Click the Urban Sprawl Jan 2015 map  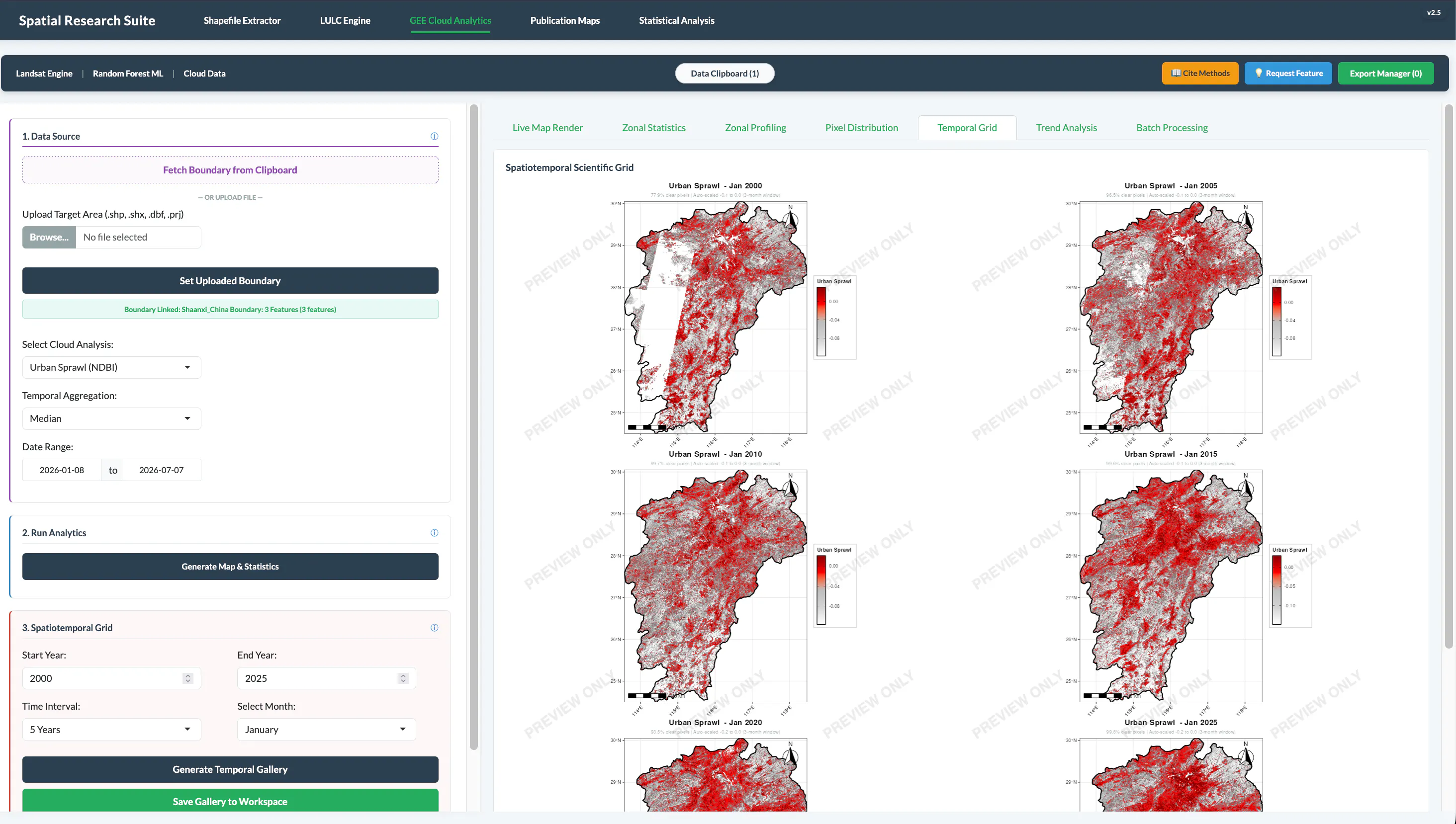pos(1171,586)
